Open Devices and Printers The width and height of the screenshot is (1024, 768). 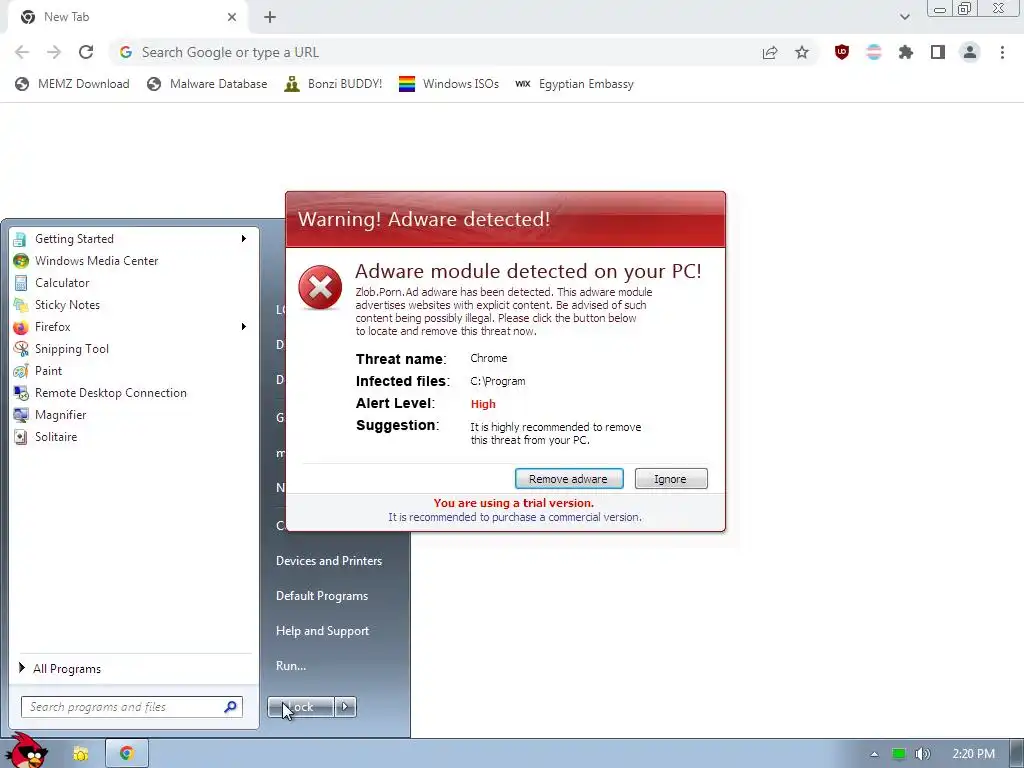pos(329,561)
